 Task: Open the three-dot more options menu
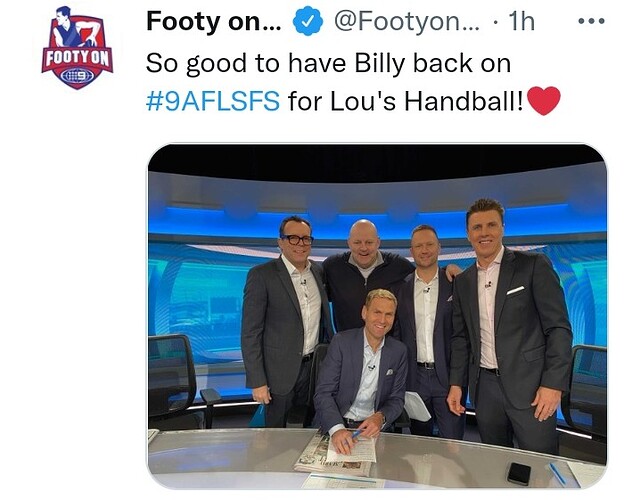591,21
